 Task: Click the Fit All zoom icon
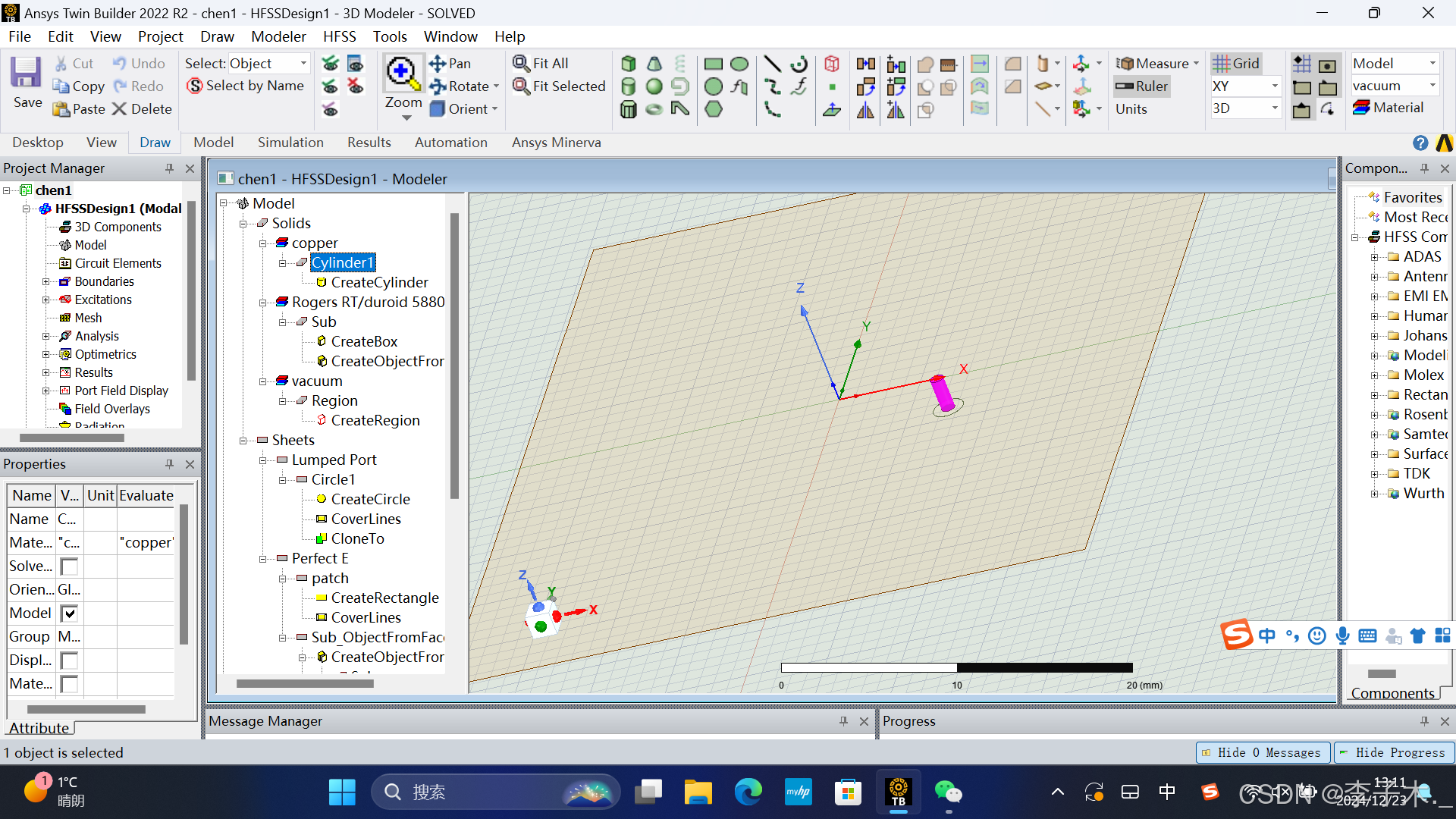[540, 64]
